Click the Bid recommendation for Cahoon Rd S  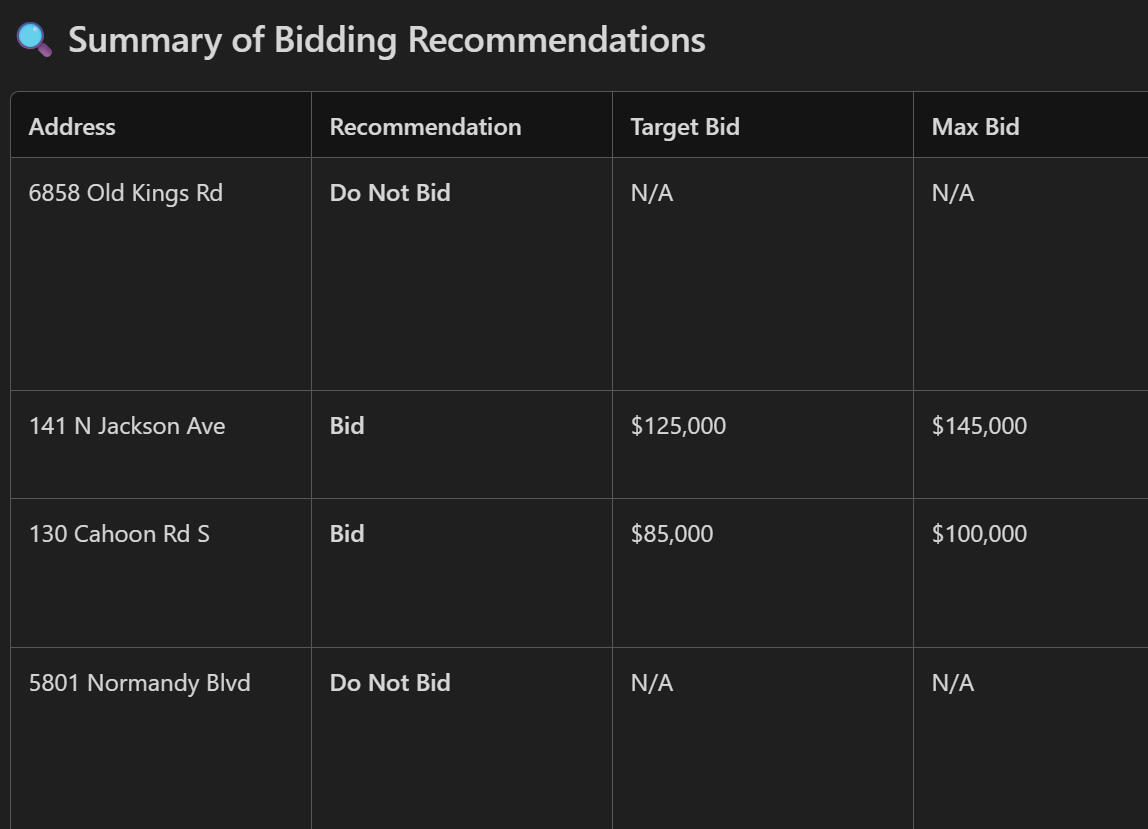tap(347, 534)
